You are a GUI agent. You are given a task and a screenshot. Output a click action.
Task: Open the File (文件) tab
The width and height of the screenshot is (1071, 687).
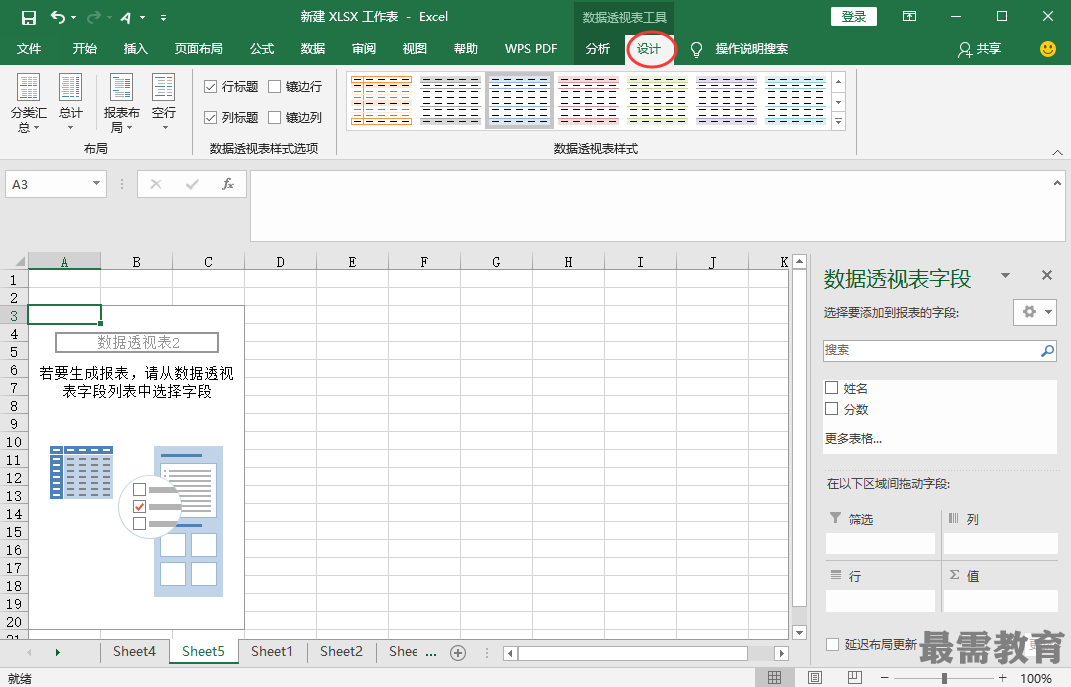[x=29, y=49]
